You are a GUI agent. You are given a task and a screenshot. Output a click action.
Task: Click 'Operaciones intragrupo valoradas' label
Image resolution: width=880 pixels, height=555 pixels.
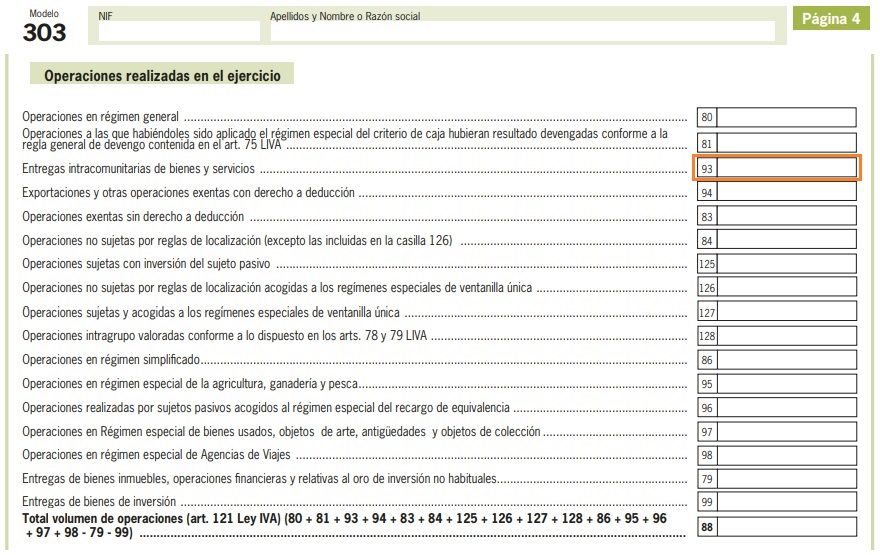point(224,336)
